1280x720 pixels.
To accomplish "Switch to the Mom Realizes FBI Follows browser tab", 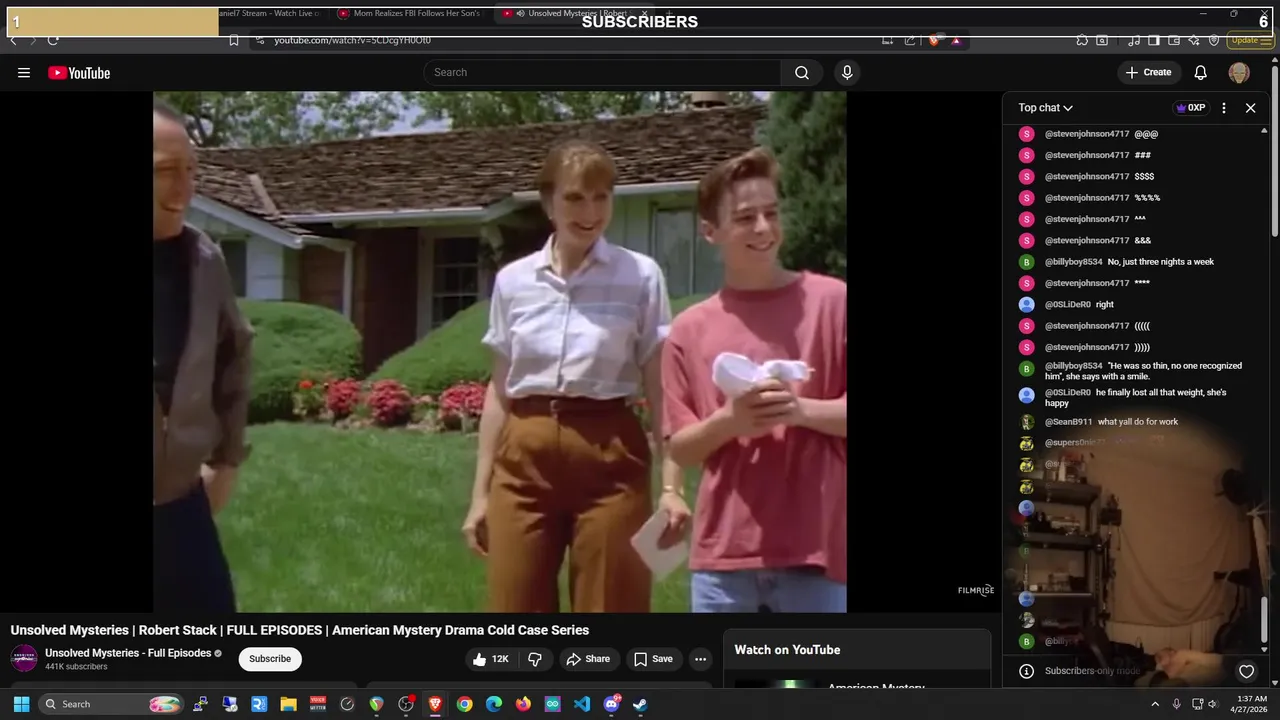I will 410,13.
